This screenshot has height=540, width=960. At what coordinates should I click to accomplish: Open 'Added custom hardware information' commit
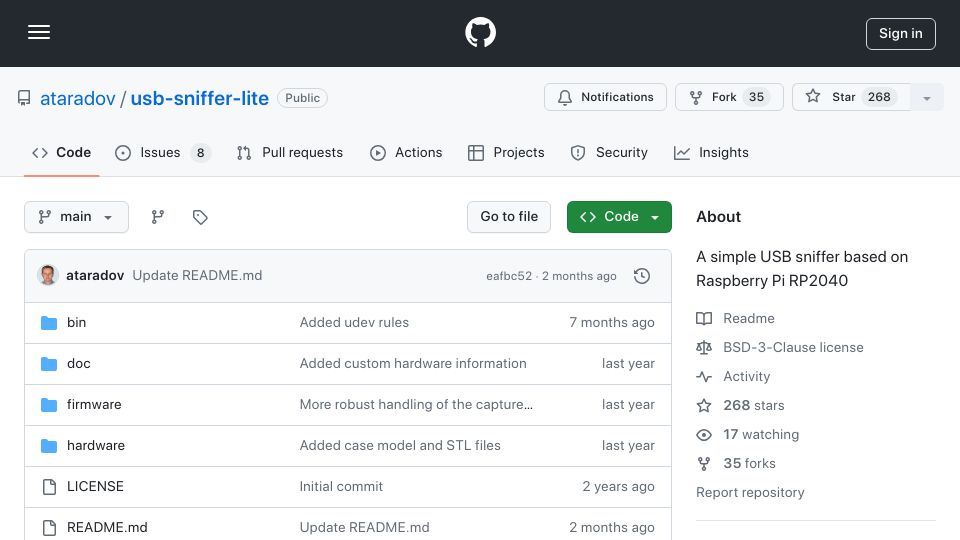click(x=413, y=364)
